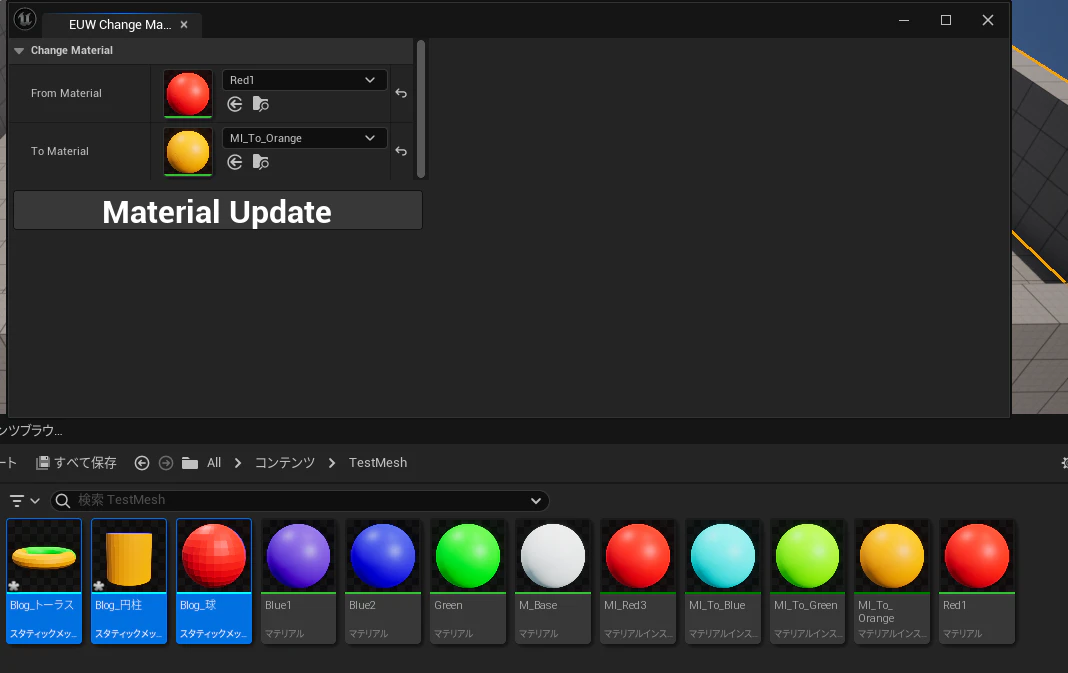The image size is (1068, 673).
Task: Select the Blog_球 static mesh asset
Action: pos(214,581)
